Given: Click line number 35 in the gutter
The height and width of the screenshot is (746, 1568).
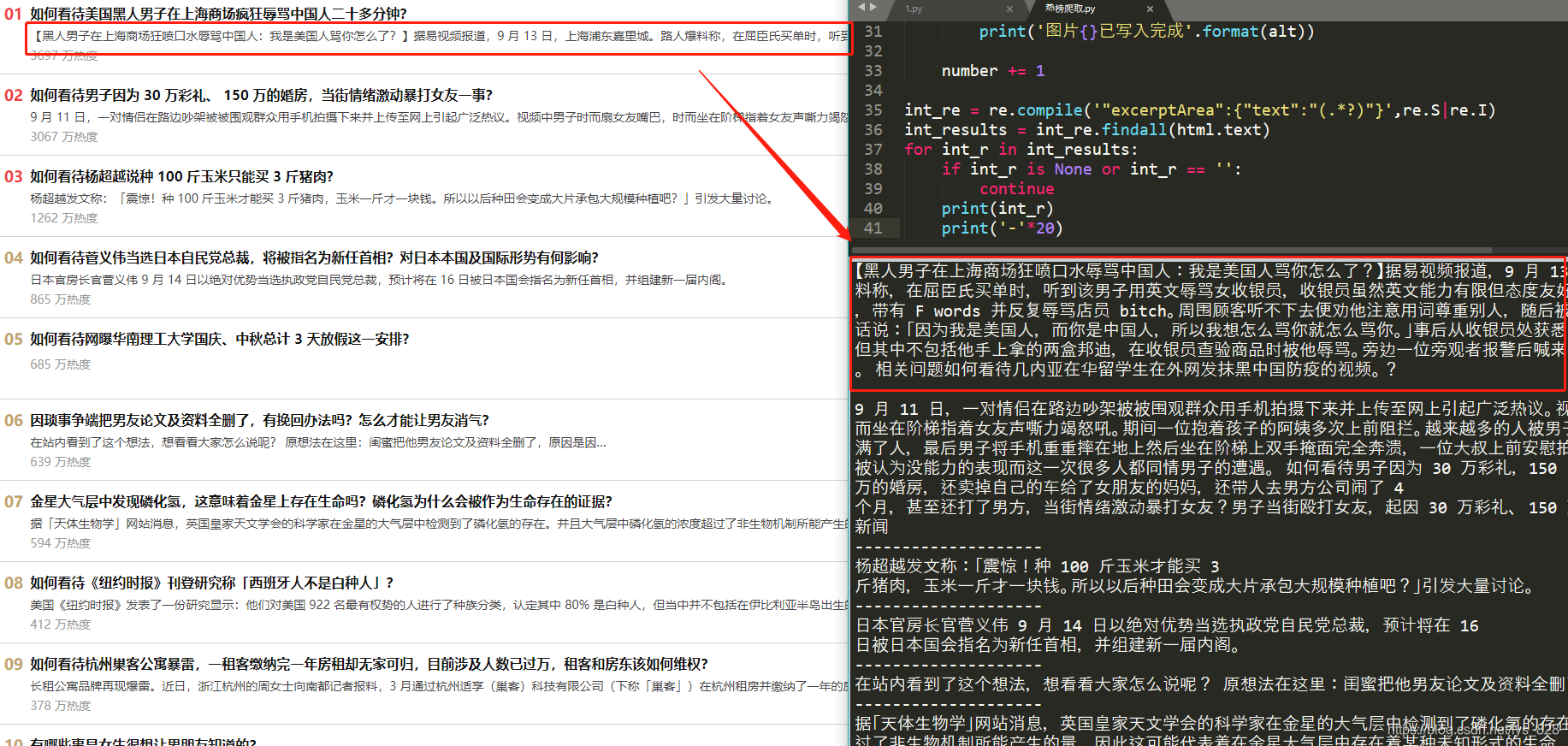Looking at the screenshot, I should pos(873,110).
